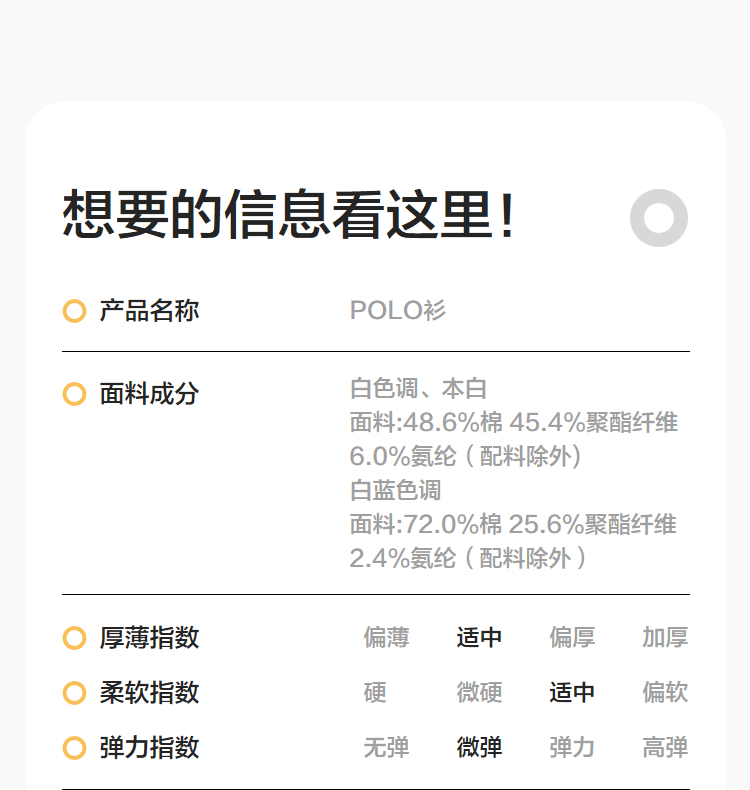Click the yellow circle beside 厚薄指数
This screenshot has width=750, height=790.
click(x=74, y=638)
